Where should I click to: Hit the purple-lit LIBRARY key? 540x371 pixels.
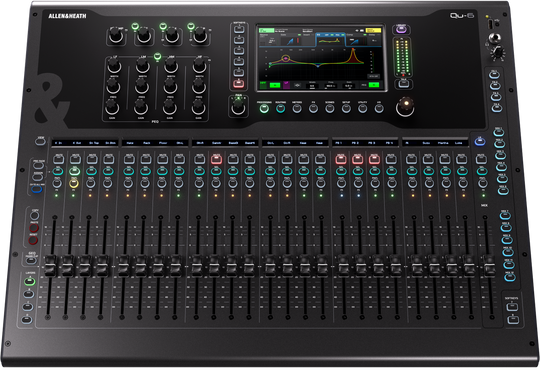tap(401, 30)
